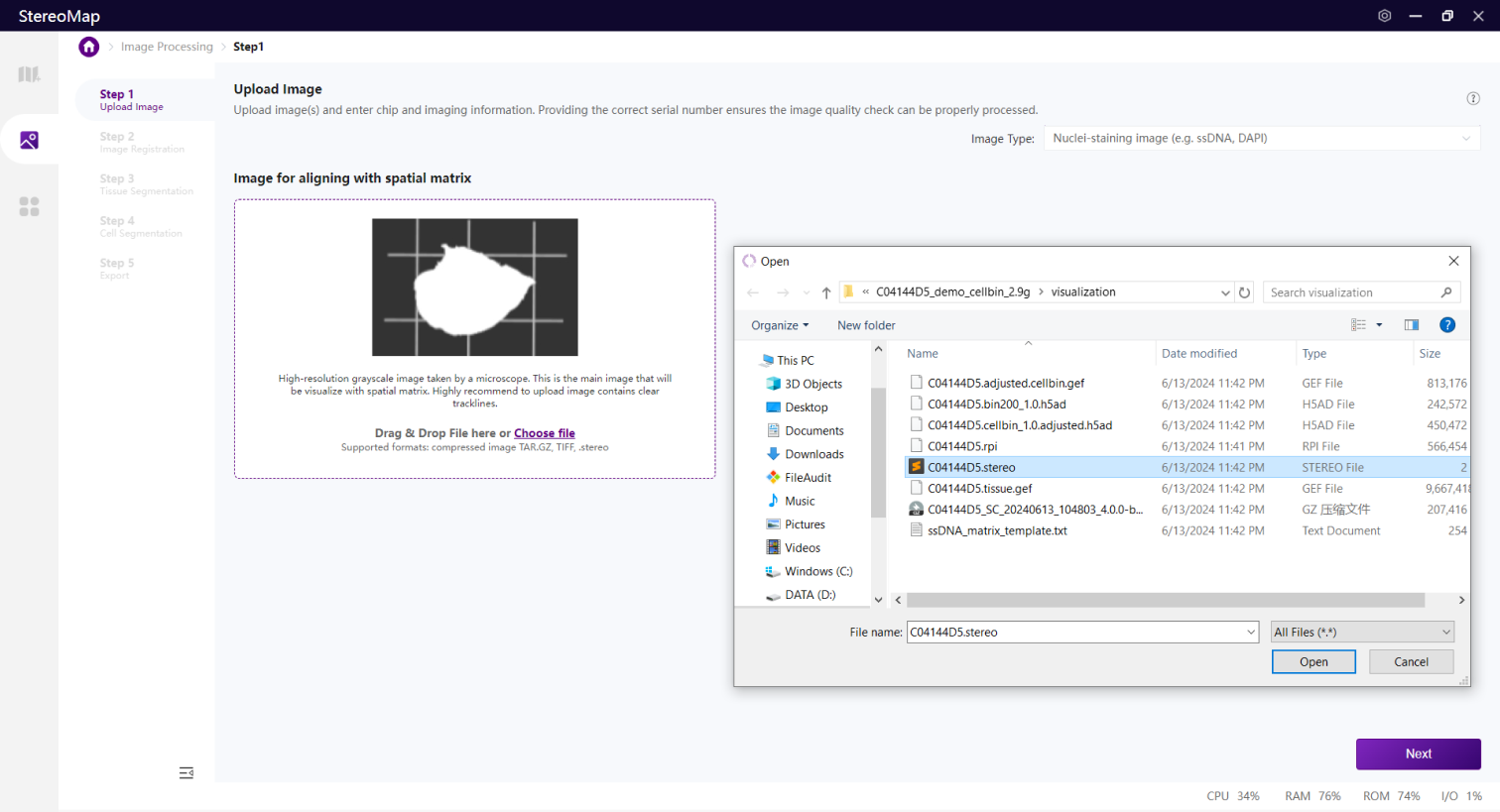The width and height of the screenshot is (1500, 812).
Task: Go up one folder level arrow
Action: coord(825,292)
